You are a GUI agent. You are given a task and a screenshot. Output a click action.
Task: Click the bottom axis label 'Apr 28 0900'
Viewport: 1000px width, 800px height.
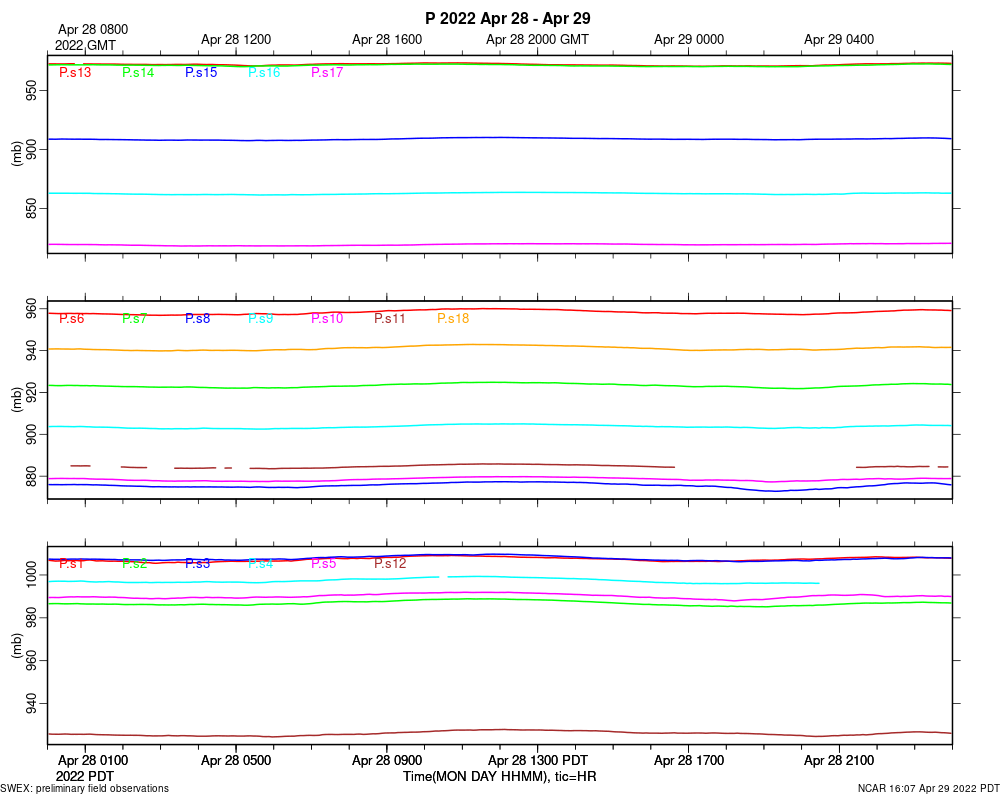tap(387, 760)
